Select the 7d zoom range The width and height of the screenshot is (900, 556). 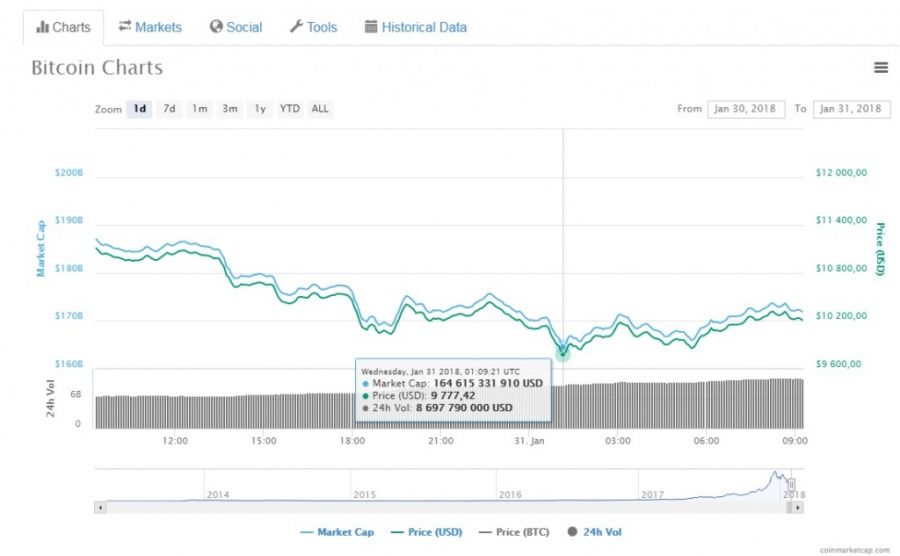169,108
